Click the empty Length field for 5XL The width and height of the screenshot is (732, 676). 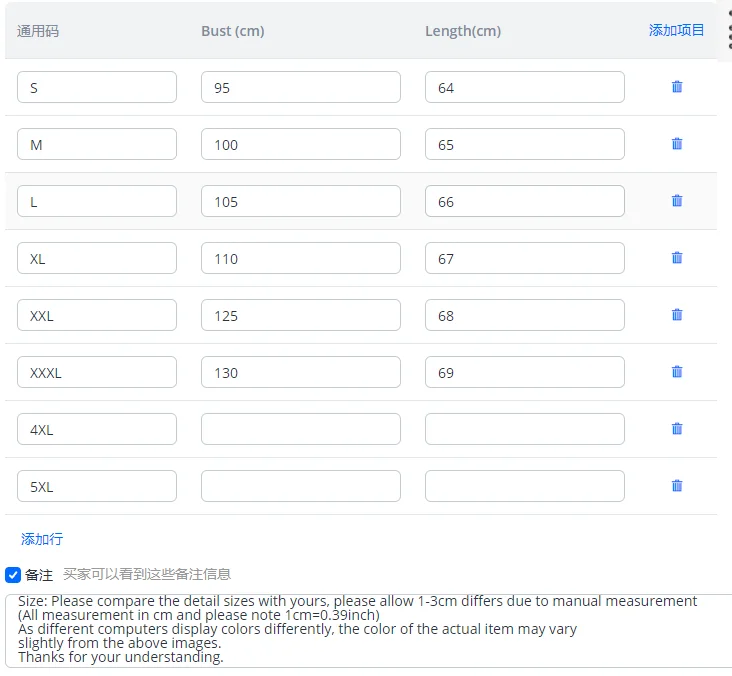pyautogui.click(x=524, y=486)
